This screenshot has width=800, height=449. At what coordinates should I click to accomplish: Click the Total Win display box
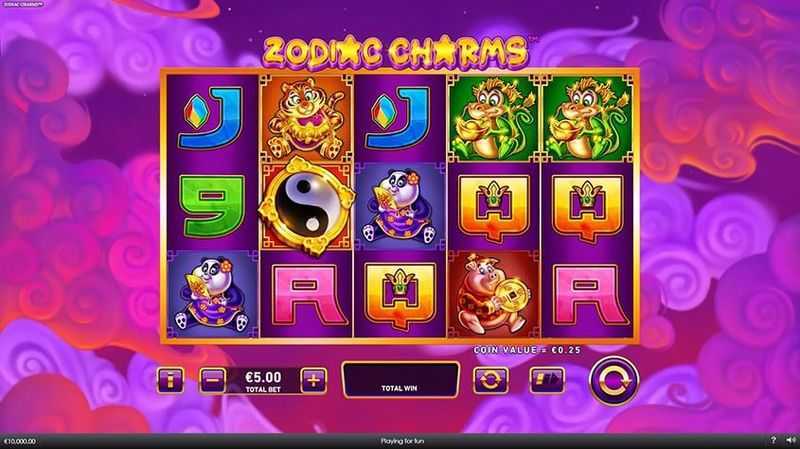[400, 380]
